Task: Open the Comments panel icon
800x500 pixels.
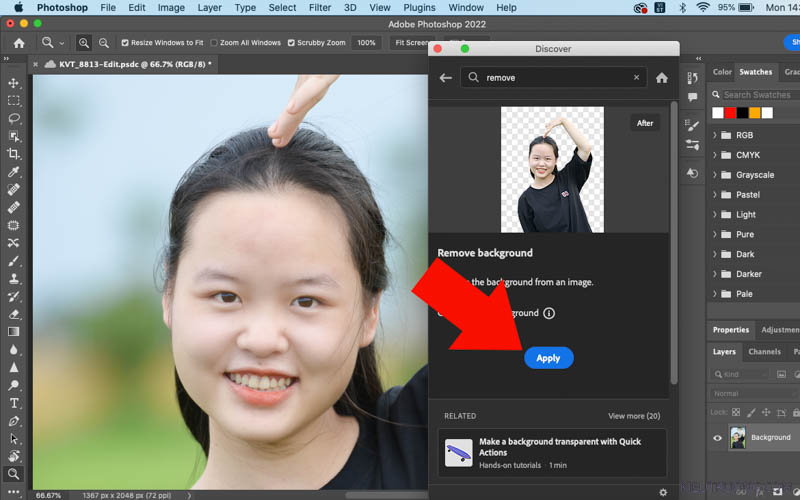Action: [x=692, y=97]
